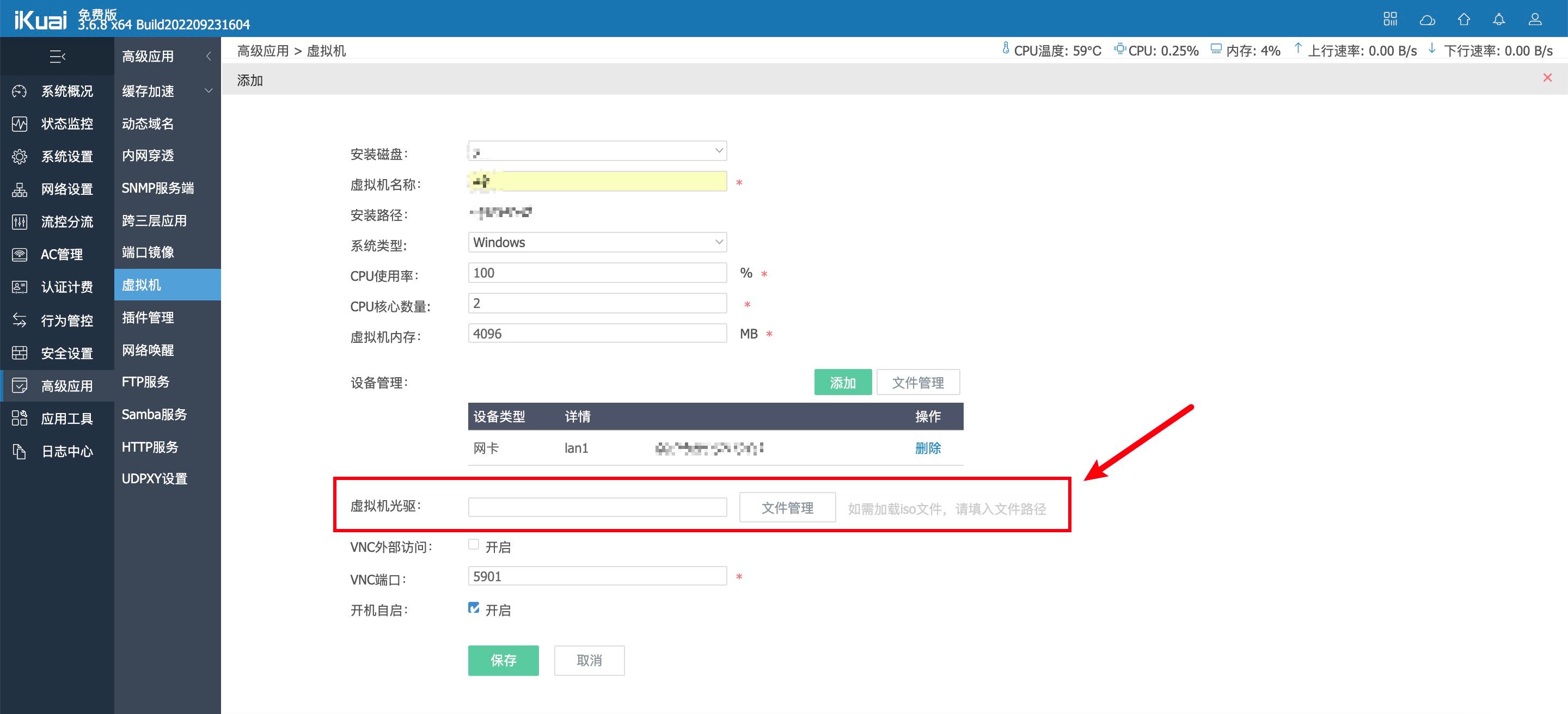
Task: Click the 流控分流 sliders icon
Action: [x=20, y=222]
